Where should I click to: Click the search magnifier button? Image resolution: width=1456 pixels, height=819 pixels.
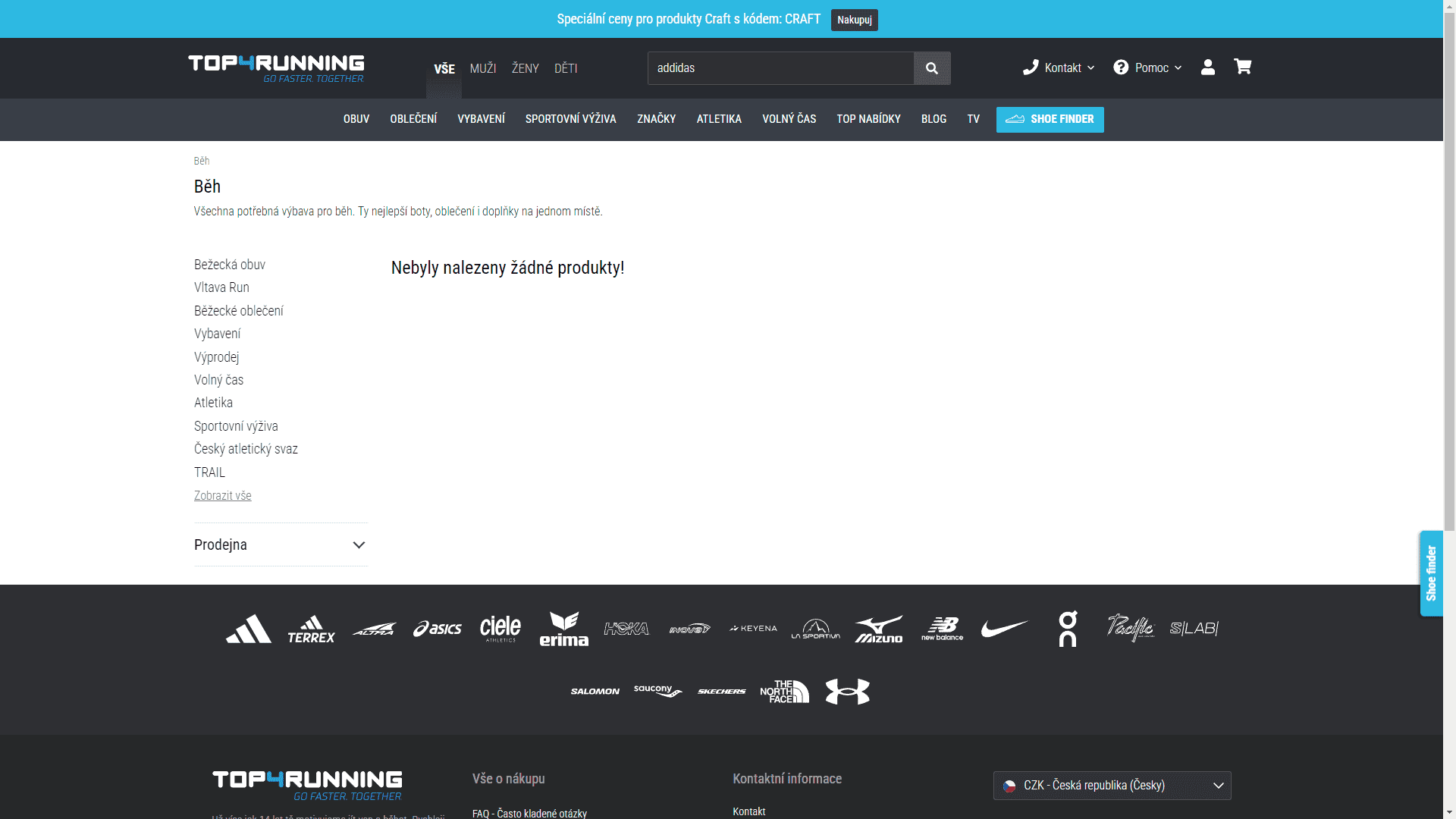[932, 68]
